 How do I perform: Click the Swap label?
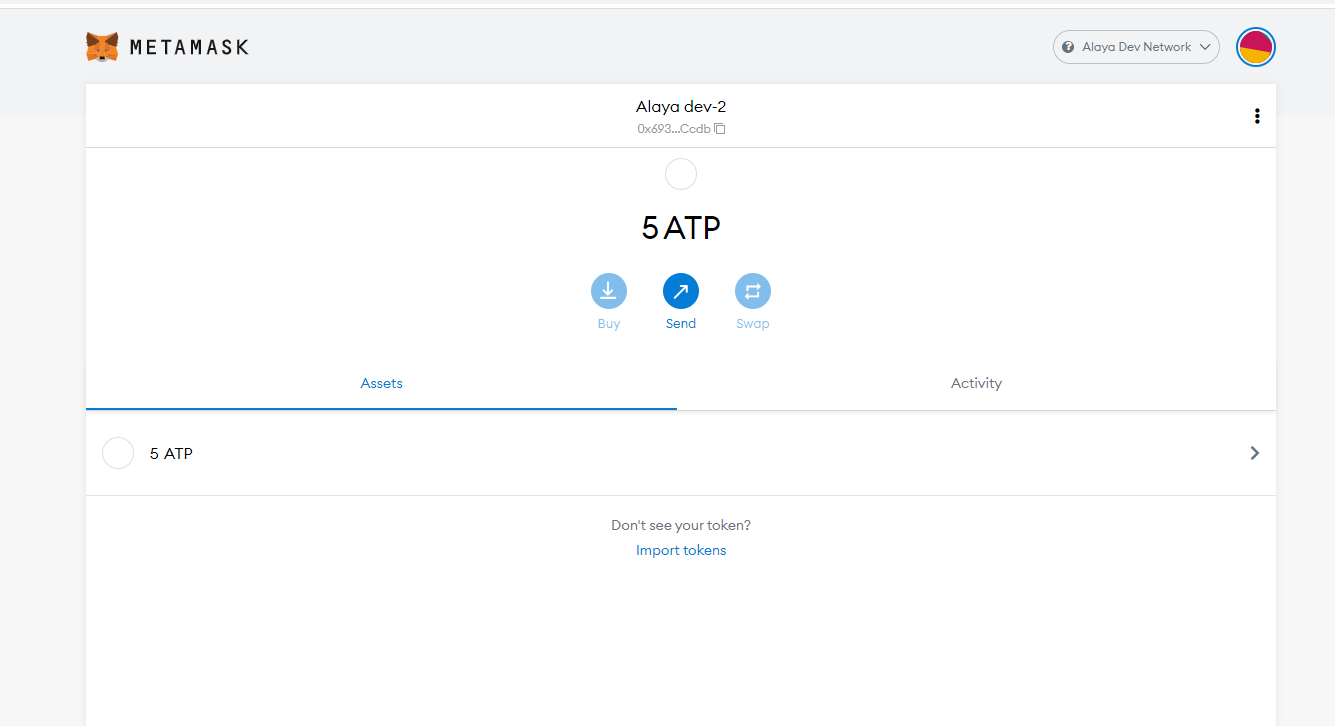tap(753, 323)
